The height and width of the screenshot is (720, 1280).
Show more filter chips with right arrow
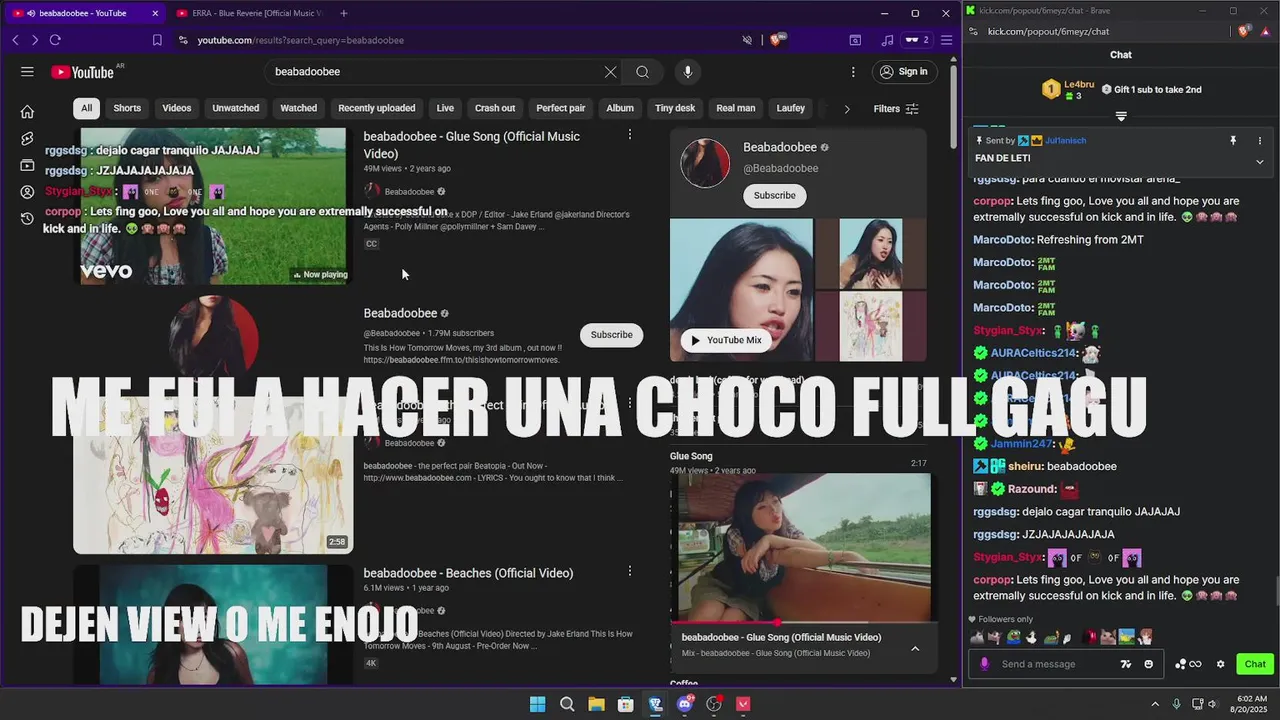point(846,108)
